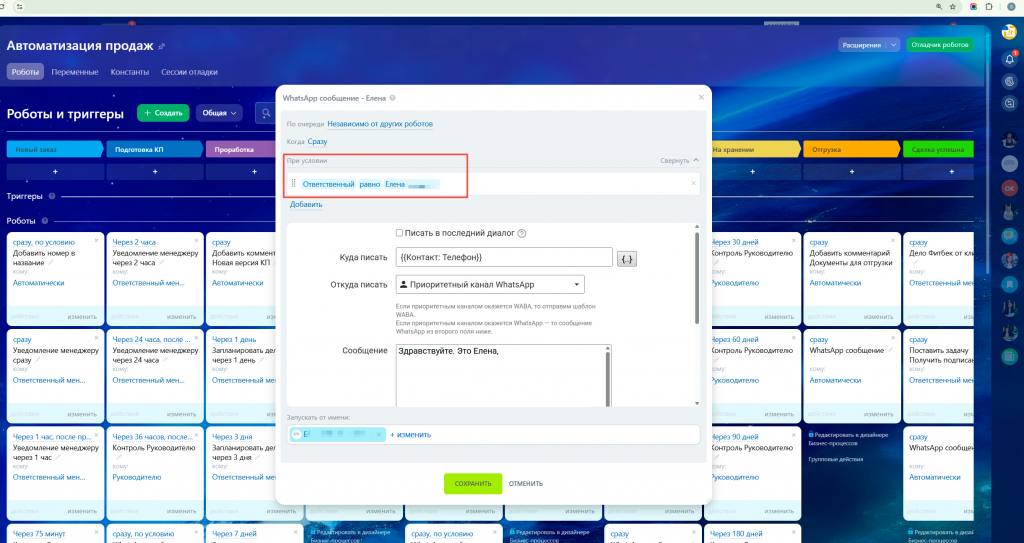Viewport: 1024px width, 543px height.
Task: Delete the Добавить комментарий Документы для отгрузки robot
Action: (894, 240)
